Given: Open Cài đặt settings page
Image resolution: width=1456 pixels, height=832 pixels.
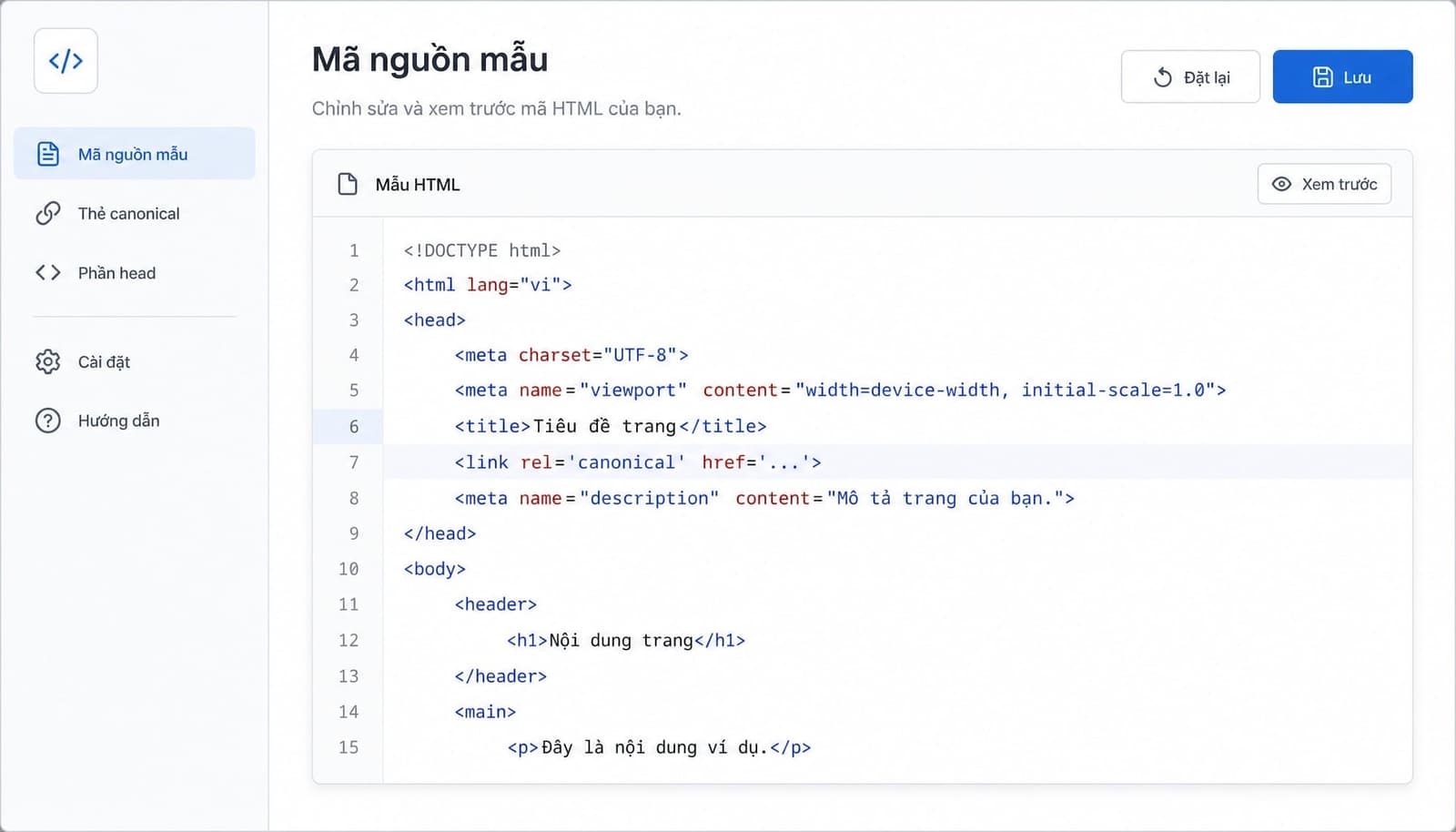Looking at the screenshot, I should pos(135,361).
